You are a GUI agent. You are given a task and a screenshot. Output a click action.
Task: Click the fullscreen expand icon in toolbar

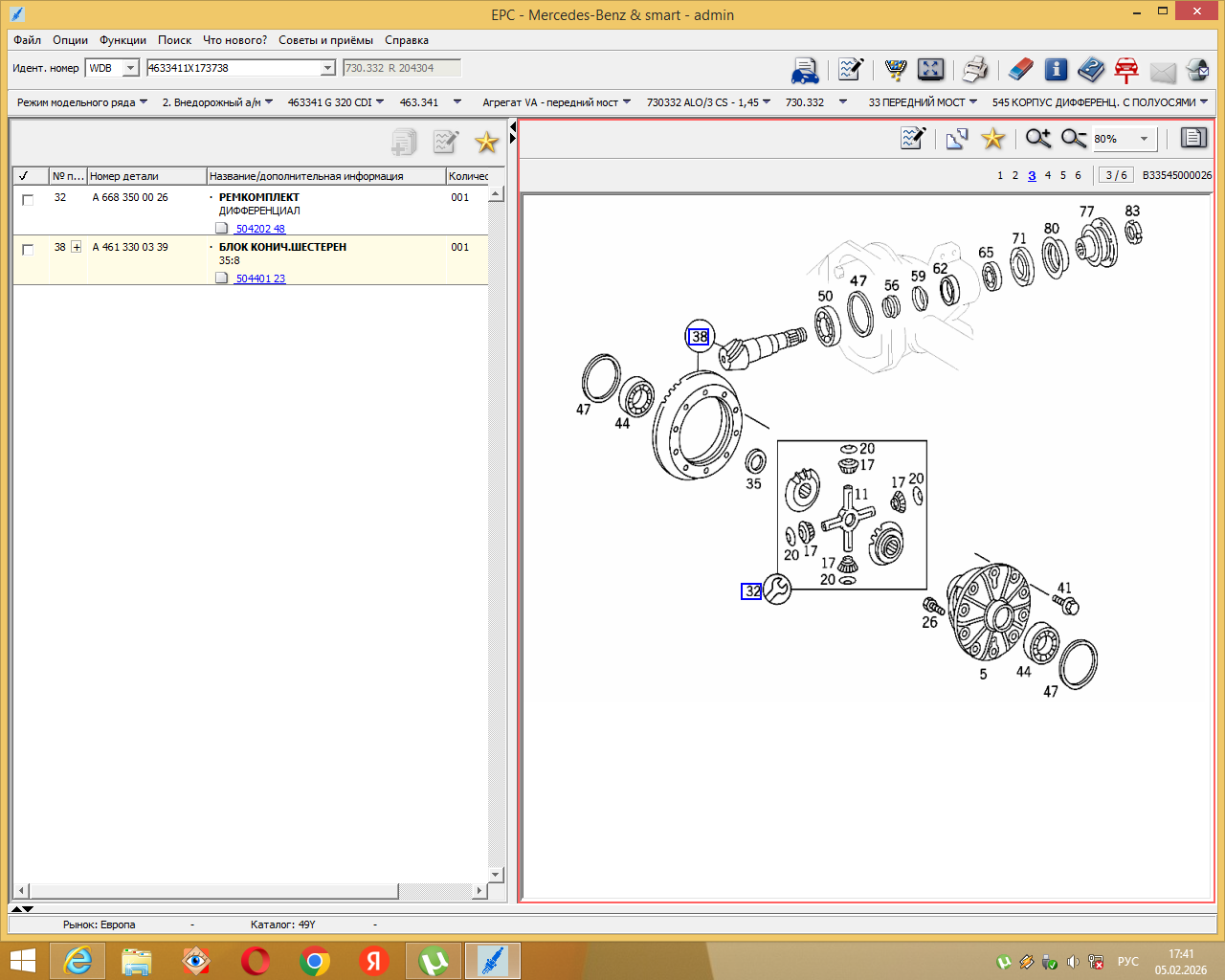point(930,69)
